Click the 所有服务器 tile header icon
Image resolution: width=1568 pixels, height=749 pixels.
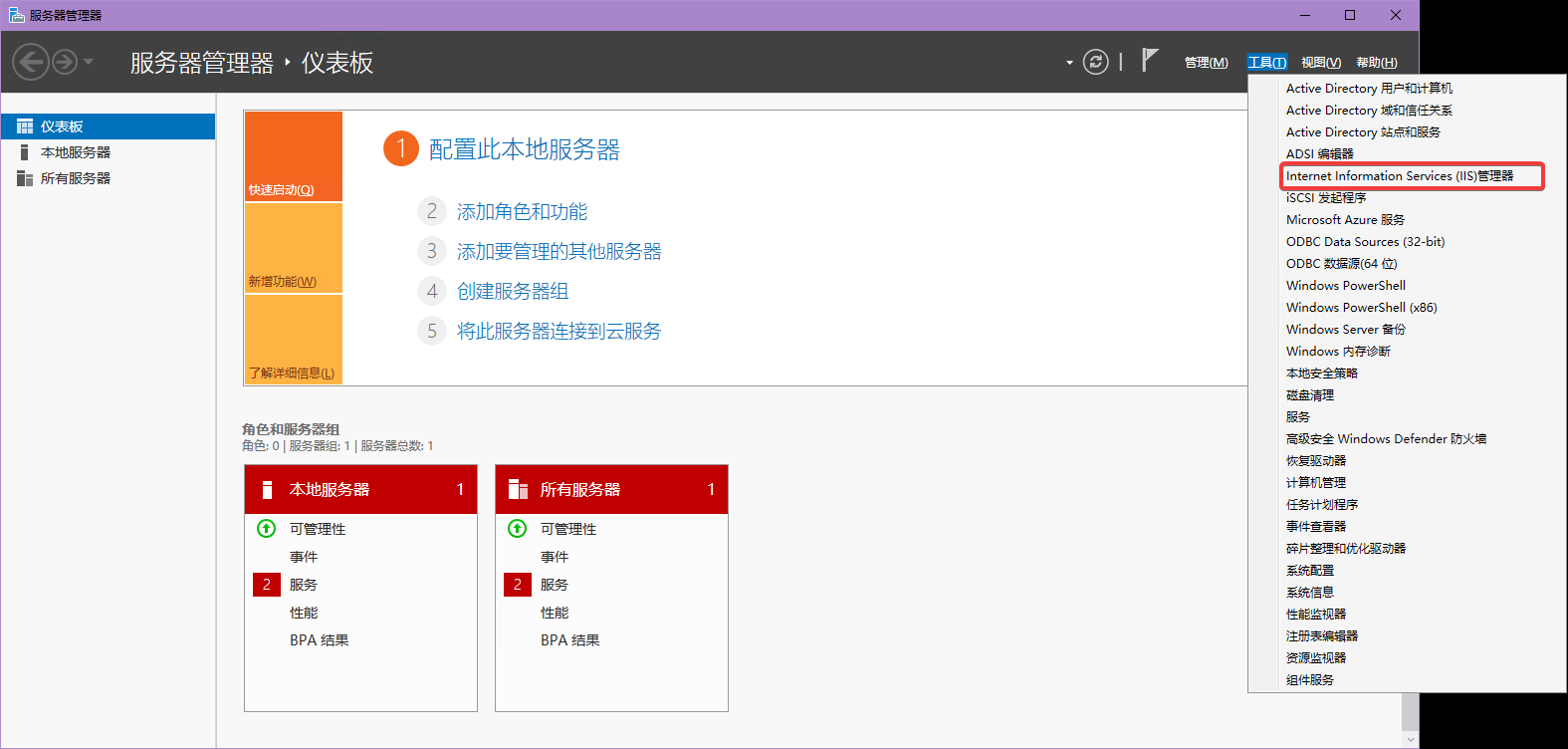coord(518,489)
